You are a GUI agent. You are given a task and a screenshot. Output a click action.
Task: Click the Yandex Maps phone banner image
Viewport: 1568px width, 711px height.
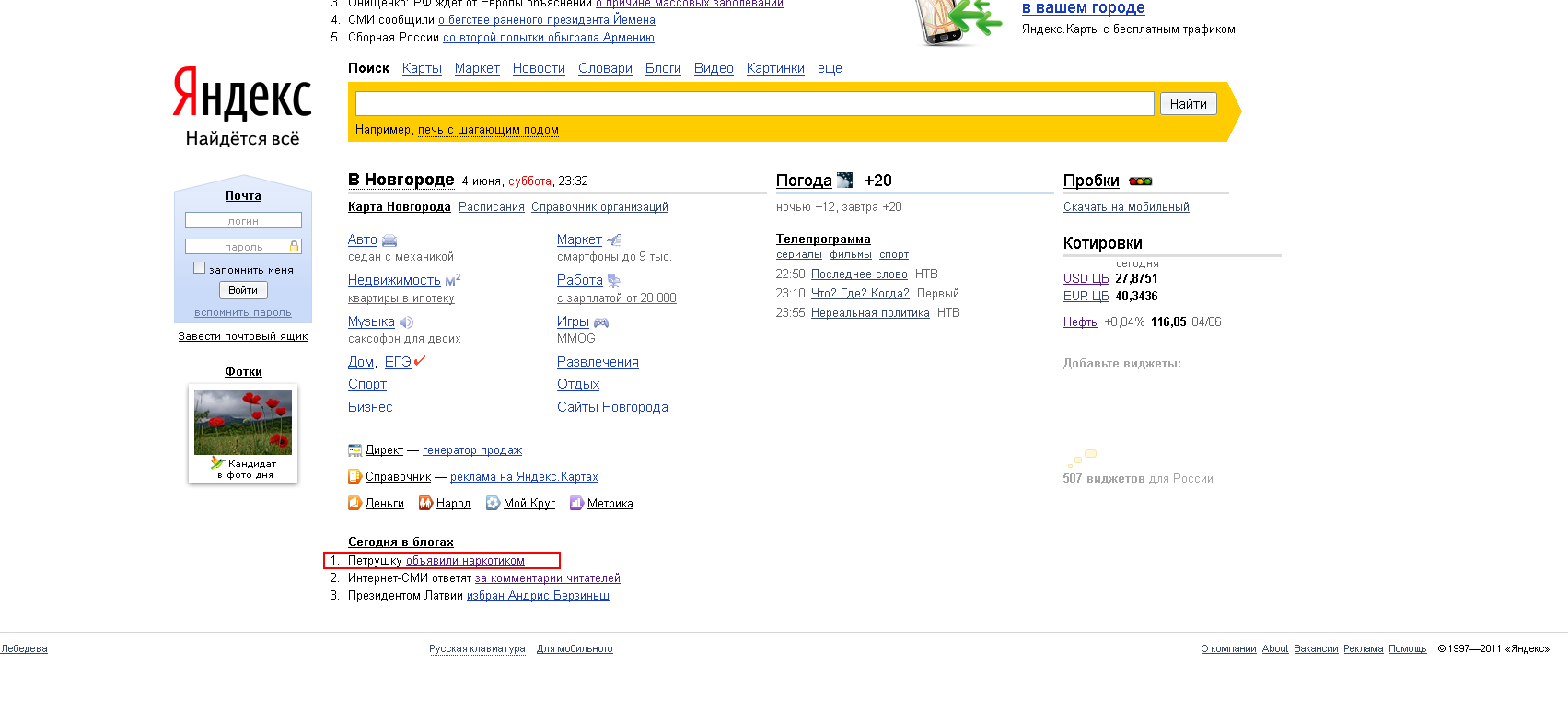pos(958,22)
